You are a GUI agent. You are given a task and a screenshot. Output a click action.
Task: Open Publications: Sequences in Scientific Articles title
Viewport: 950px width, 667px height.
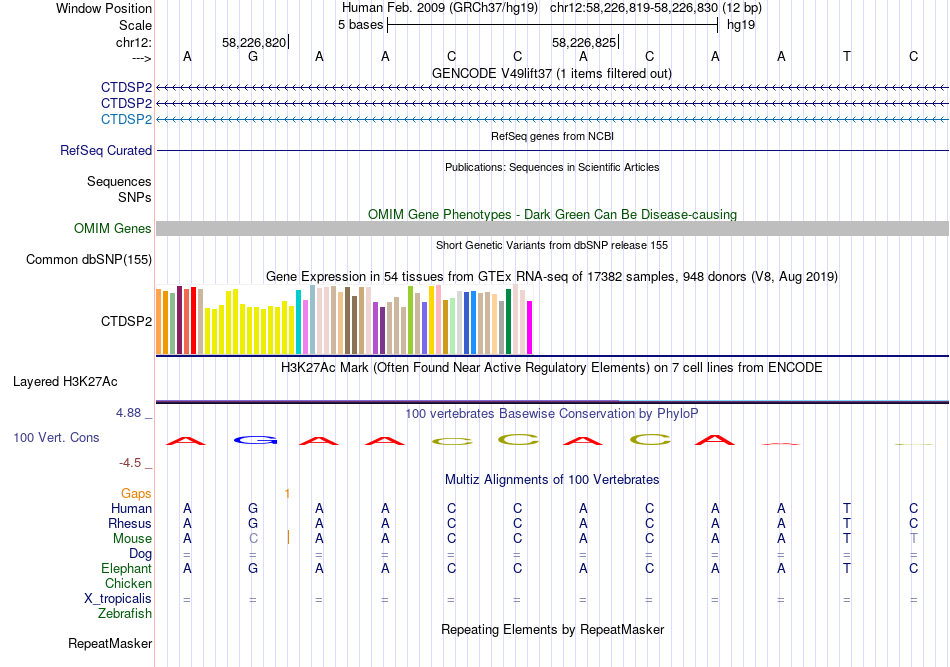coord(552,167)
